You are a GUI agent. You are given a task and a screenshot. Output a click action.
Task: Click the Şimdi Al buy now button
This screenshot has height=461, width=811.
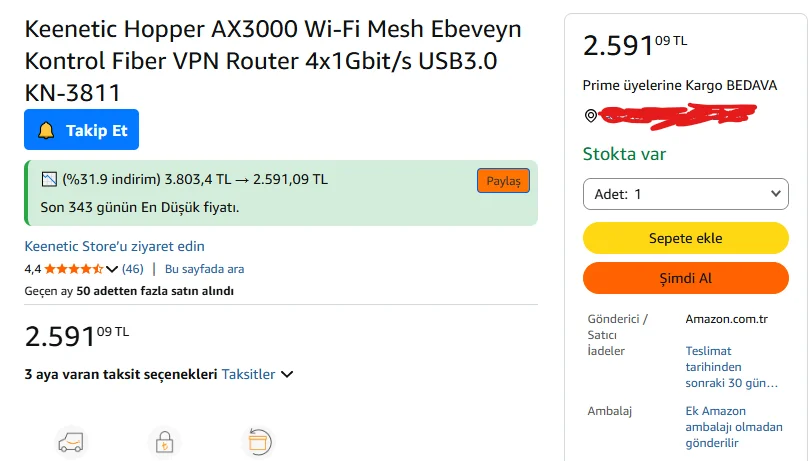pos(685,278)
